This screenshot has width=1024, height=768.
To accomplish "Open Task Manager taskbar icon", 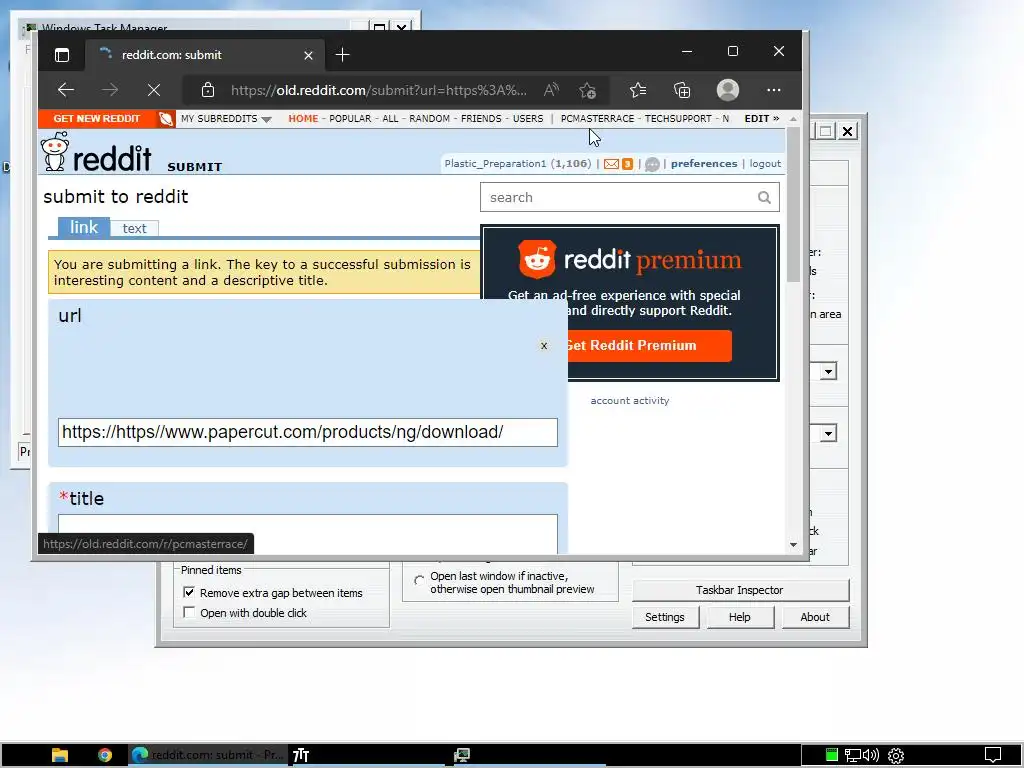I will coord(462,755).
